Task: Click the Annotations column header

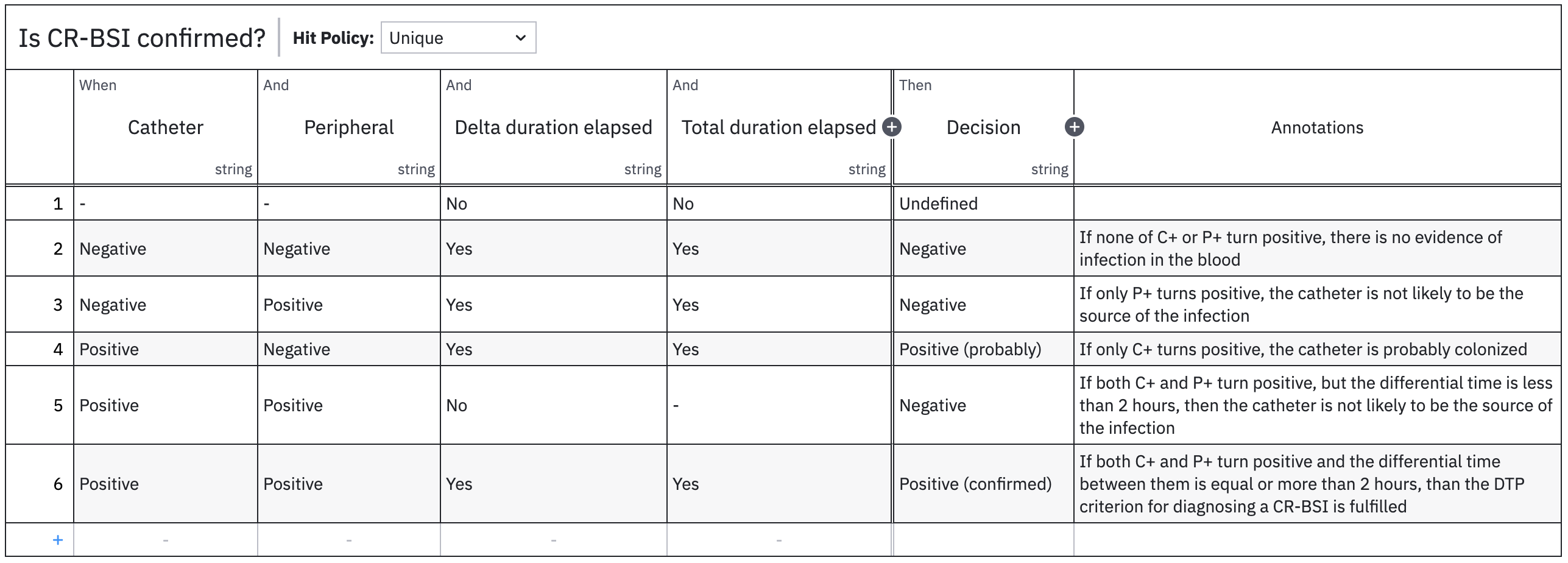Action: point(1317,127)
